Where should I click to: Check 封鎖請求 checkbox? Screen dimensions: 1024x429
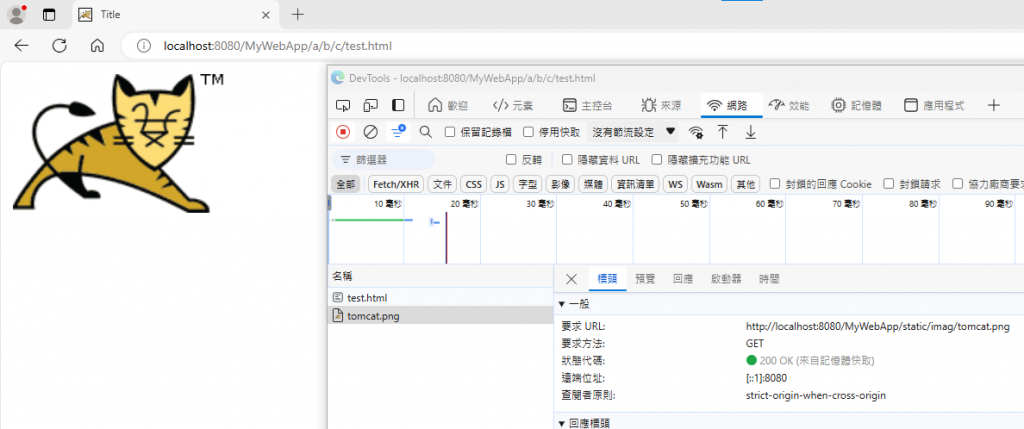pos(889,184)
